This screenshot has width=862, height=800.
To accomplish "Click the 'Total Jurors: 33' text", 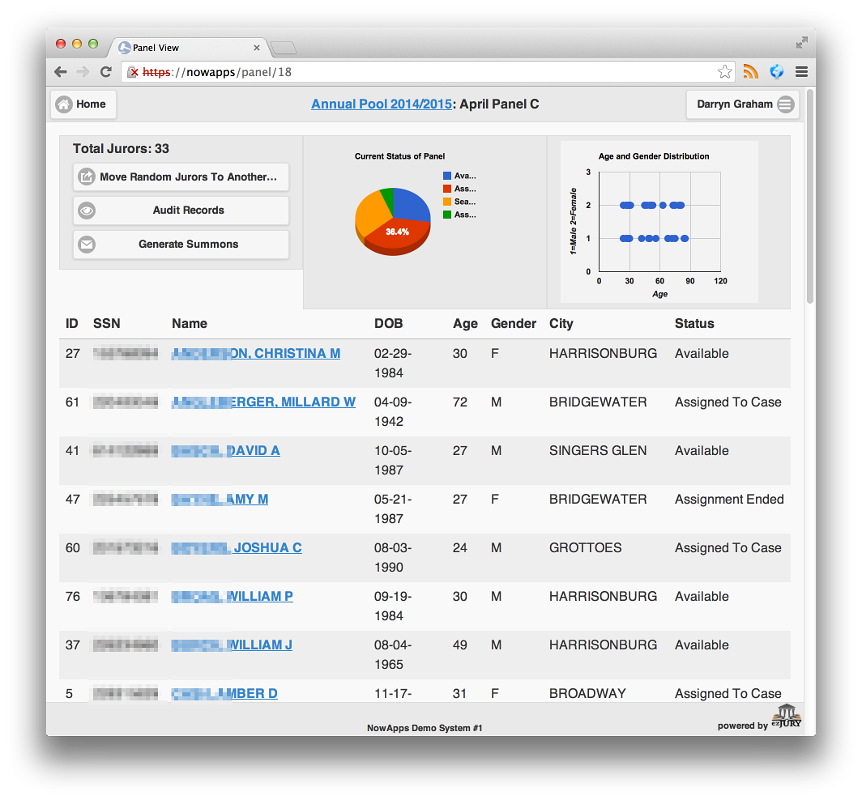I will point(121,149).
